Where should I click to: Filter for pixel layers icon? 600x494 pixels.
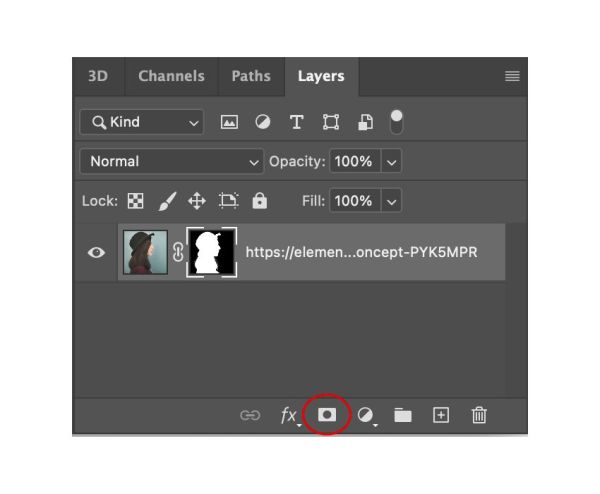229,122
